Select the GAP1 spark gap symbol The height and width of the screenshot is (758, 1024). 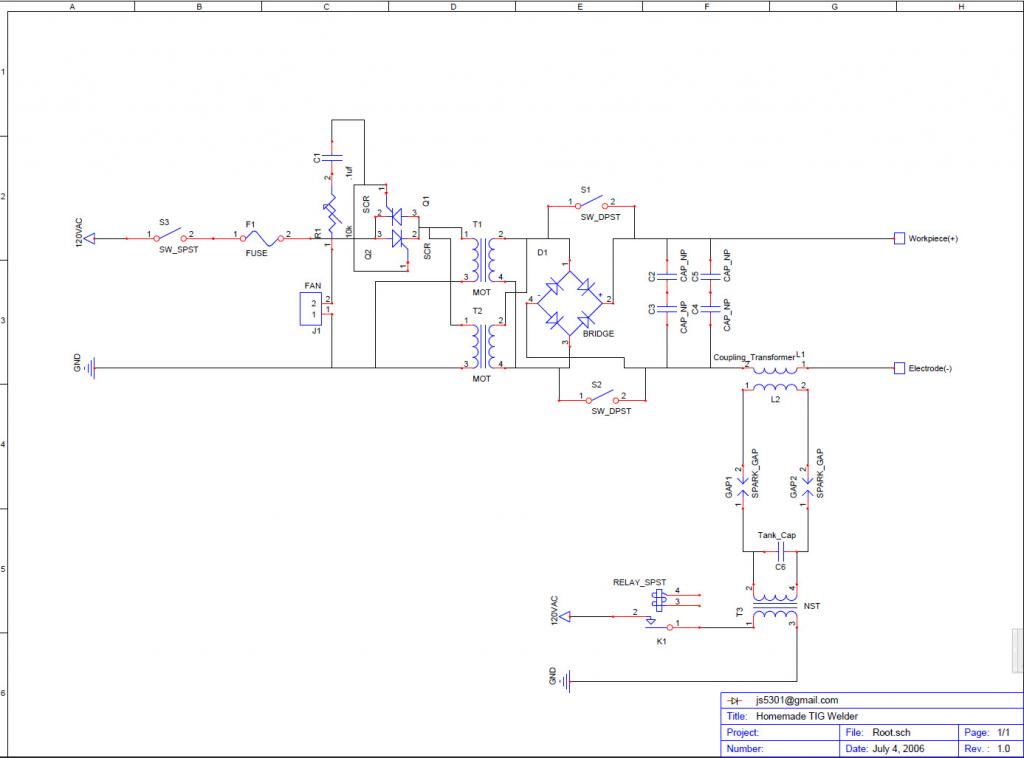pos(743,486)
